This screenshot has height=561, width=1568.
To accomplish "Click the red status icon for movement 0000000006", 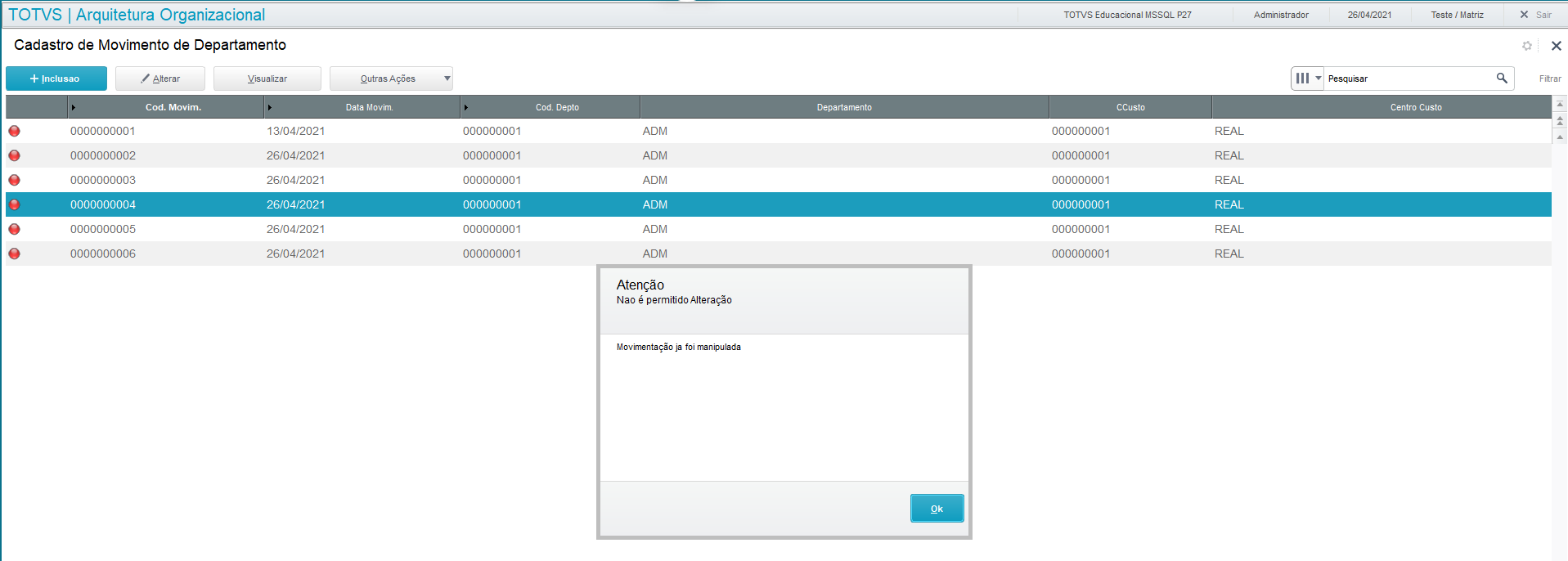I will 14,254.
